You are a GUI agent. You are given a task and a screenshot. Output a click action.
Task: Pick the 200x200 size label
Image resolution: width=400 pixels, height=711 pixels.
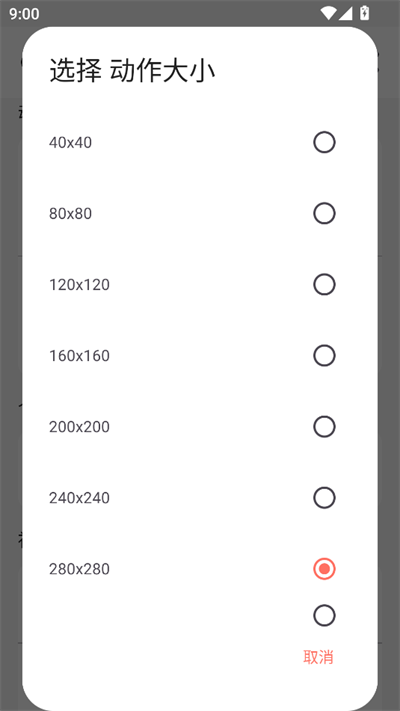[79, 427]
